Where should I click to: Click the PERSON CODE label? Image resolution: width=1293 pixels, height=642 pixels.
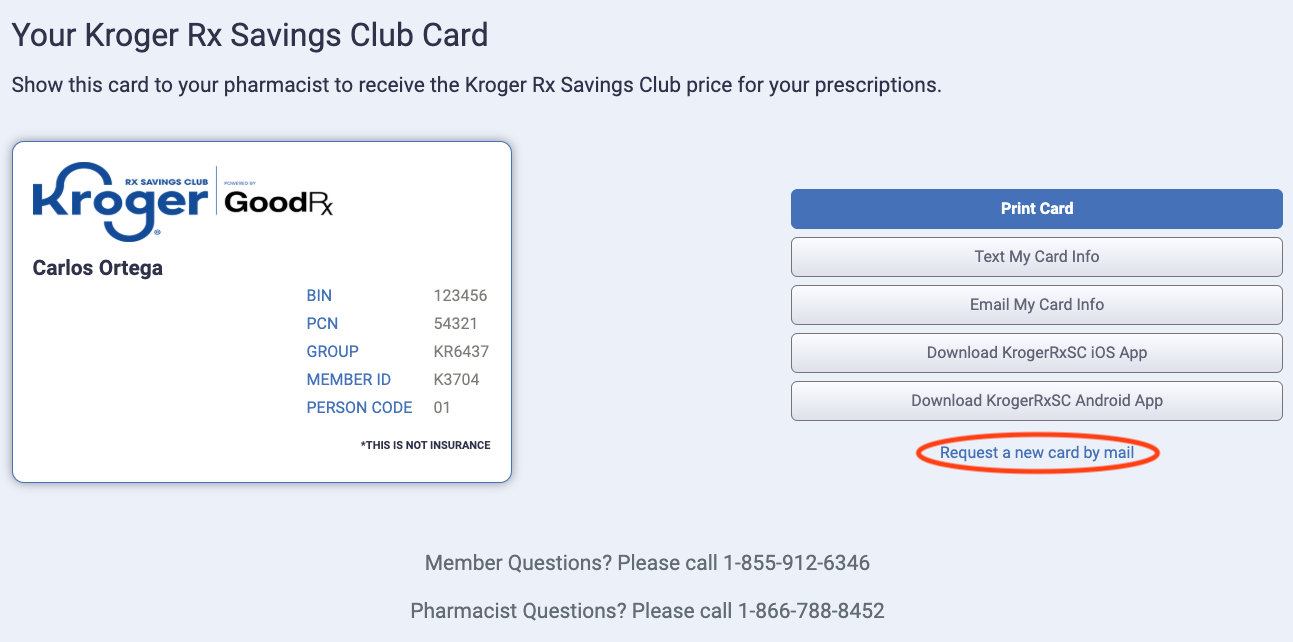(359, 407)
